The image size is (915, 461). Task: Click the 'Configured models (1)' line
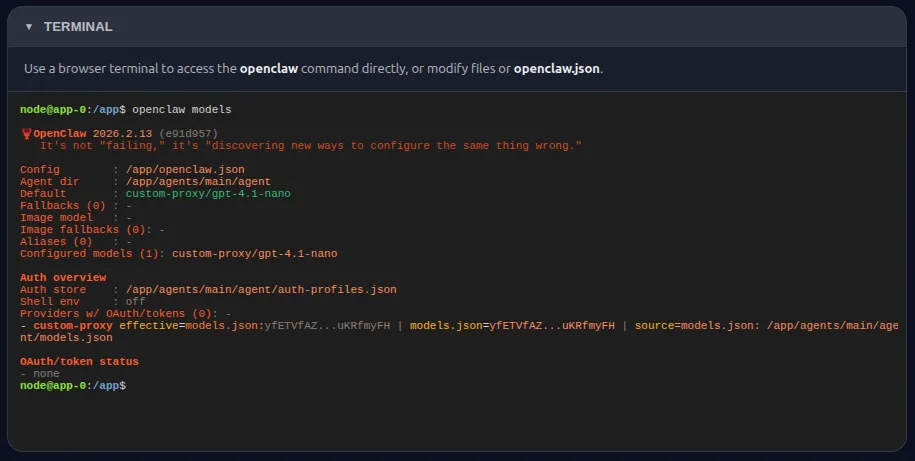179,254
